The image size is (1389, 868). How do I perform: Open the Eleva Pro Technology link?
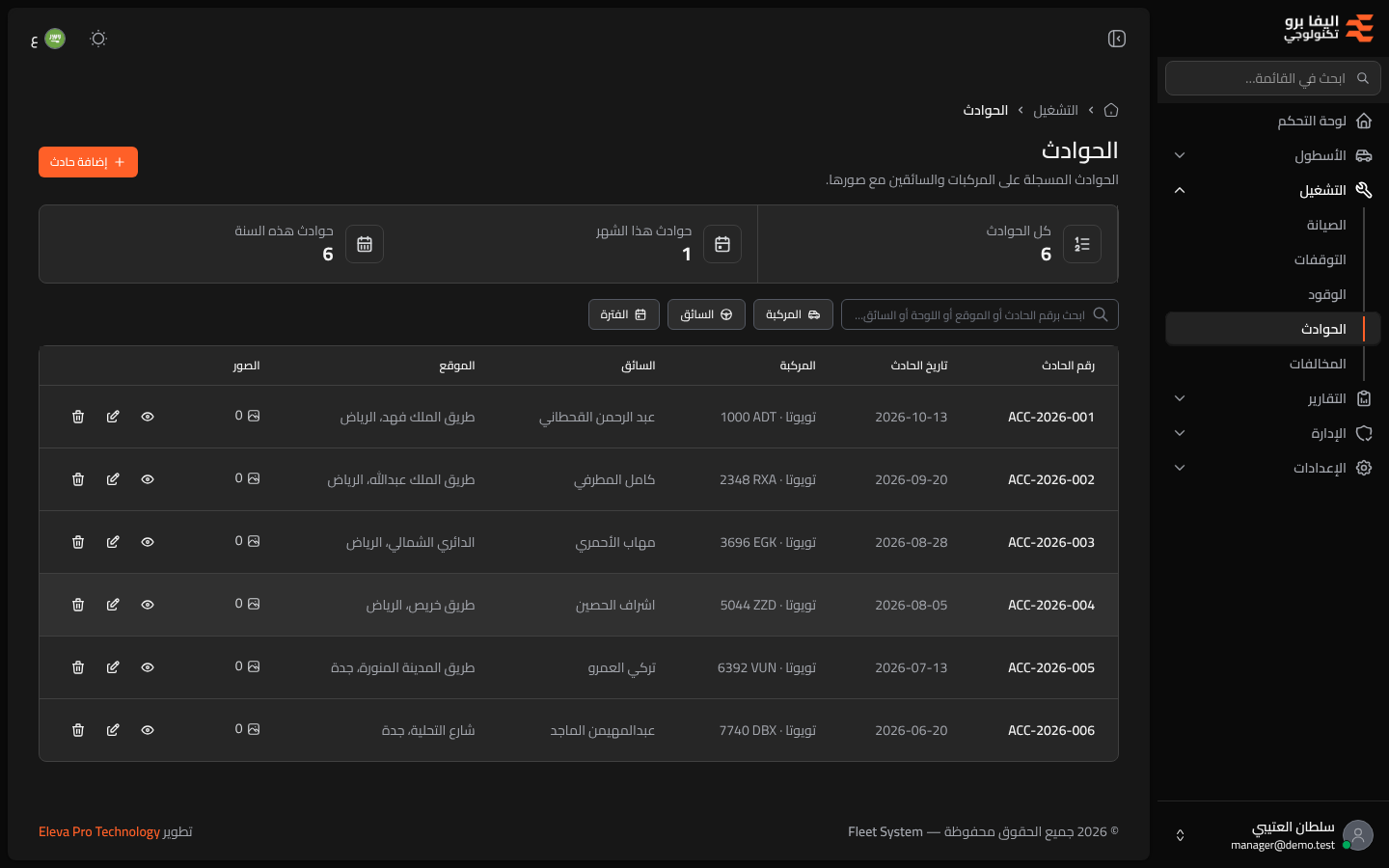pos(99,831)
